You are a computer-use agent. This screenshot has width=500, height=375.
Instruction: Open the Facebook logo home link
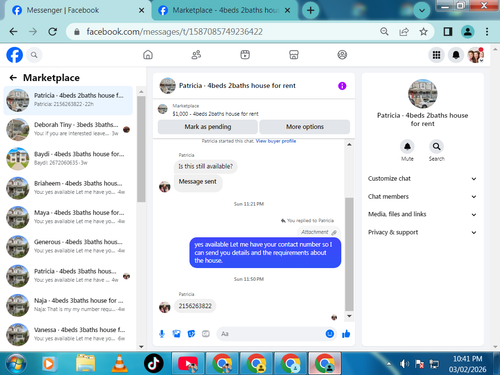pos(15,55)
